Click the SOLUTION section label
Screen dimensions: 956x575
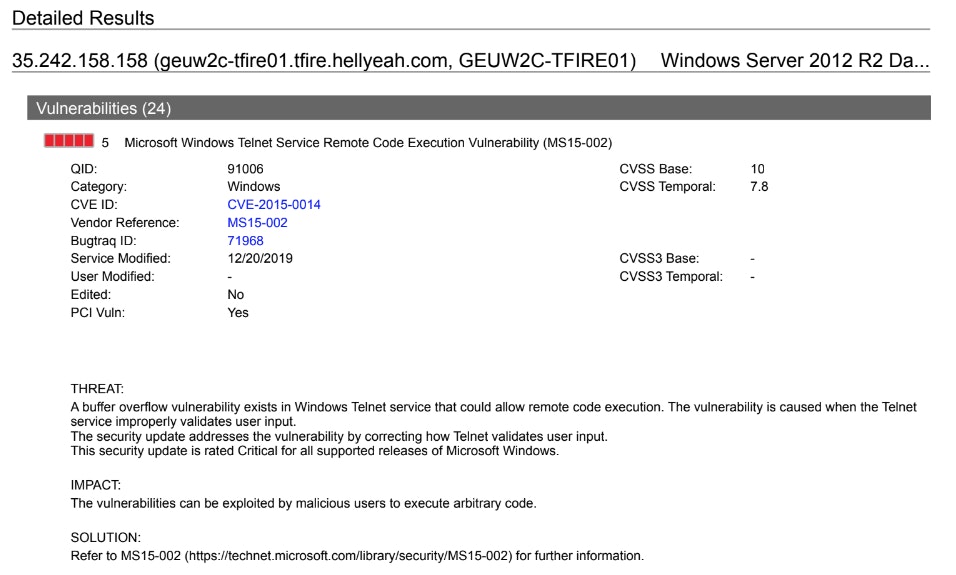click(105, 538)
